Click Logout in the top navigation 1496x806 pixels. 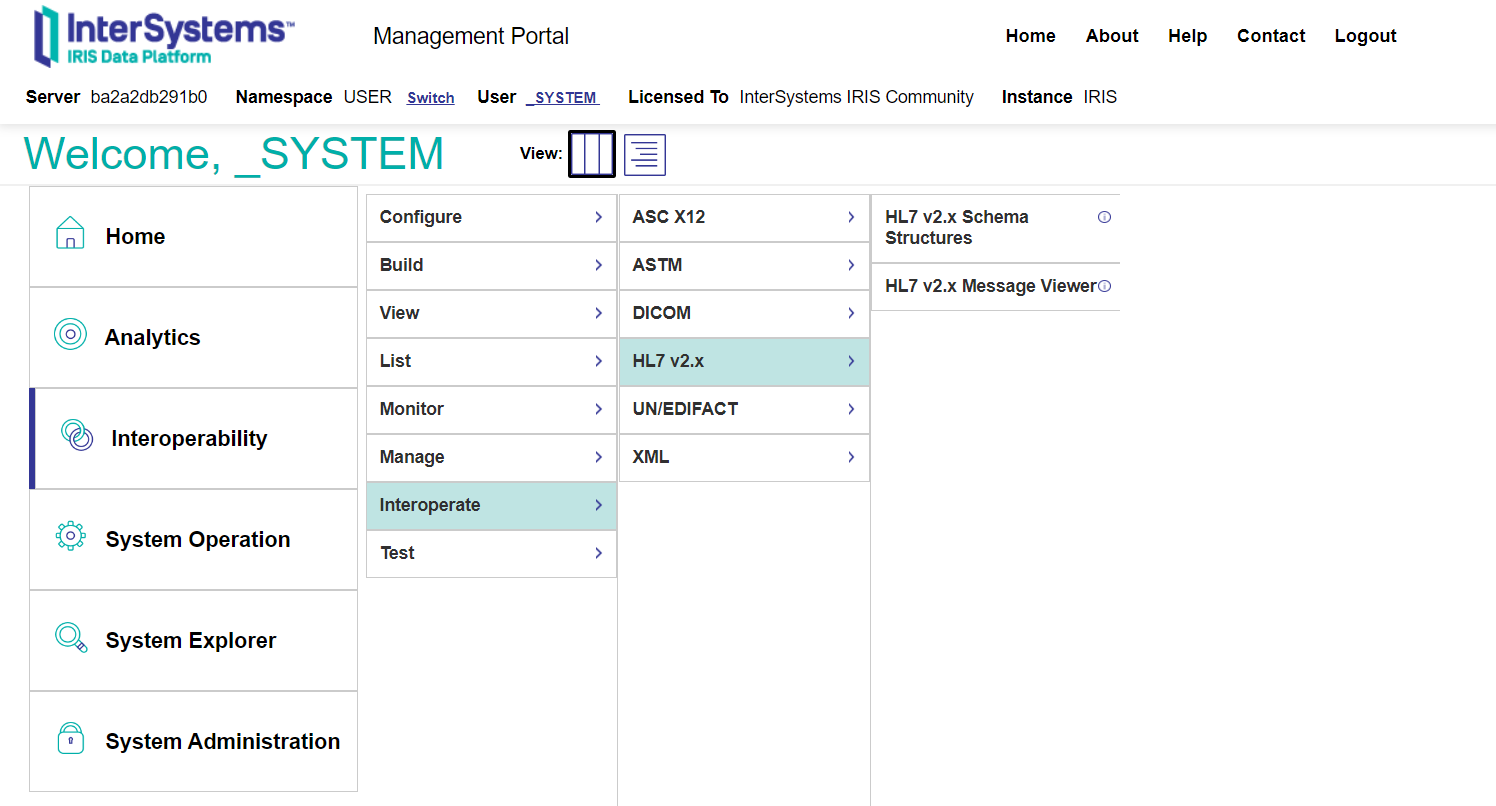[1365, 36]
